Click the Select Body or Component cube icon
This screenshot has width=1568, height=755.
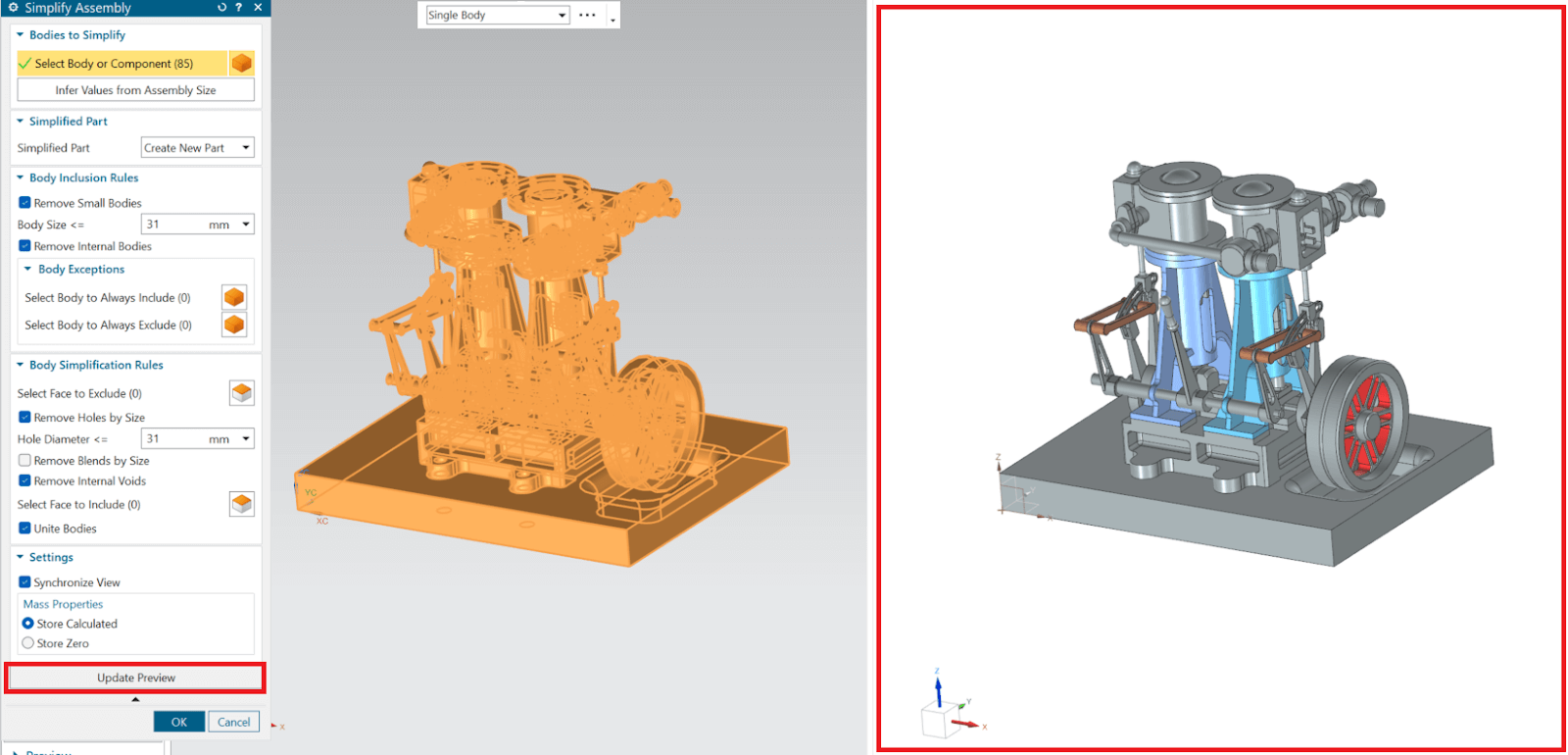tap(241, 64)
